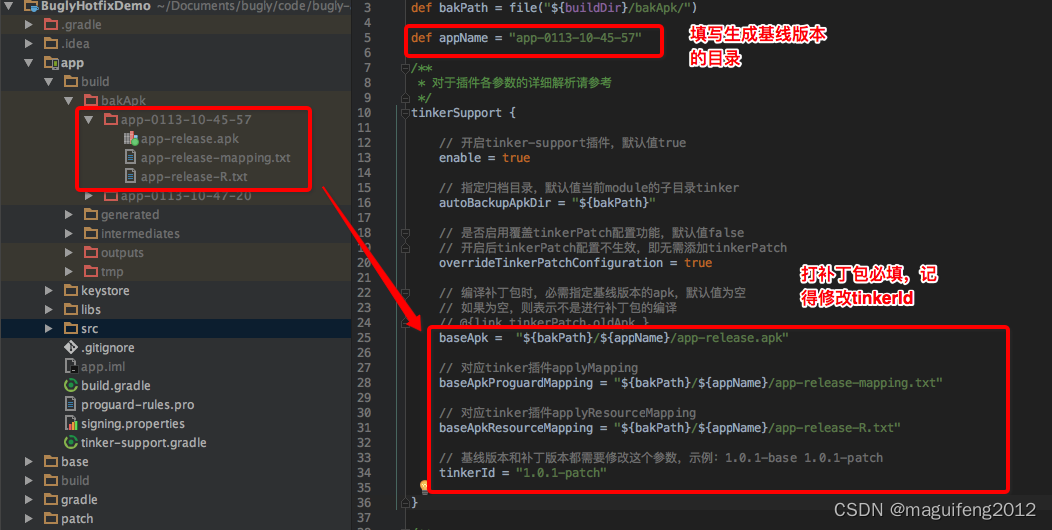Viewport: 1052px width, 530px height.
Task: Click the base module folder icon
Action: [x=51, y=462]
